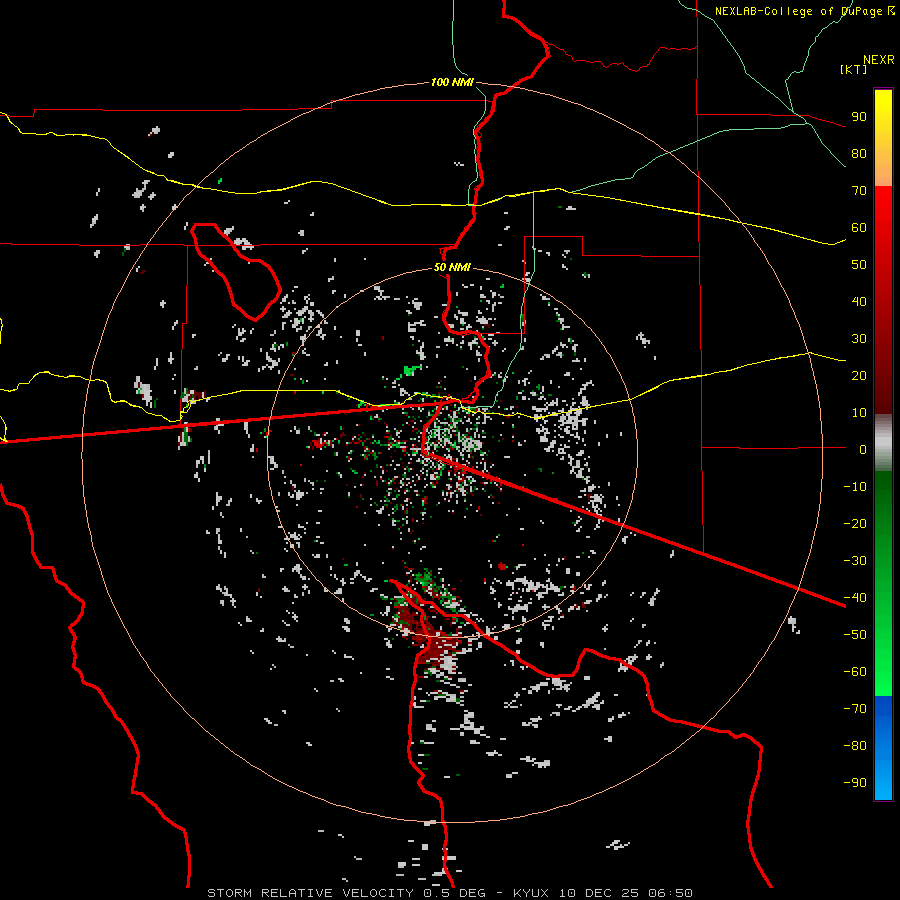Click the NEXR label above the scale
Image resolution: width=900 pixels, height=900 pixels.
coord(878,60)
